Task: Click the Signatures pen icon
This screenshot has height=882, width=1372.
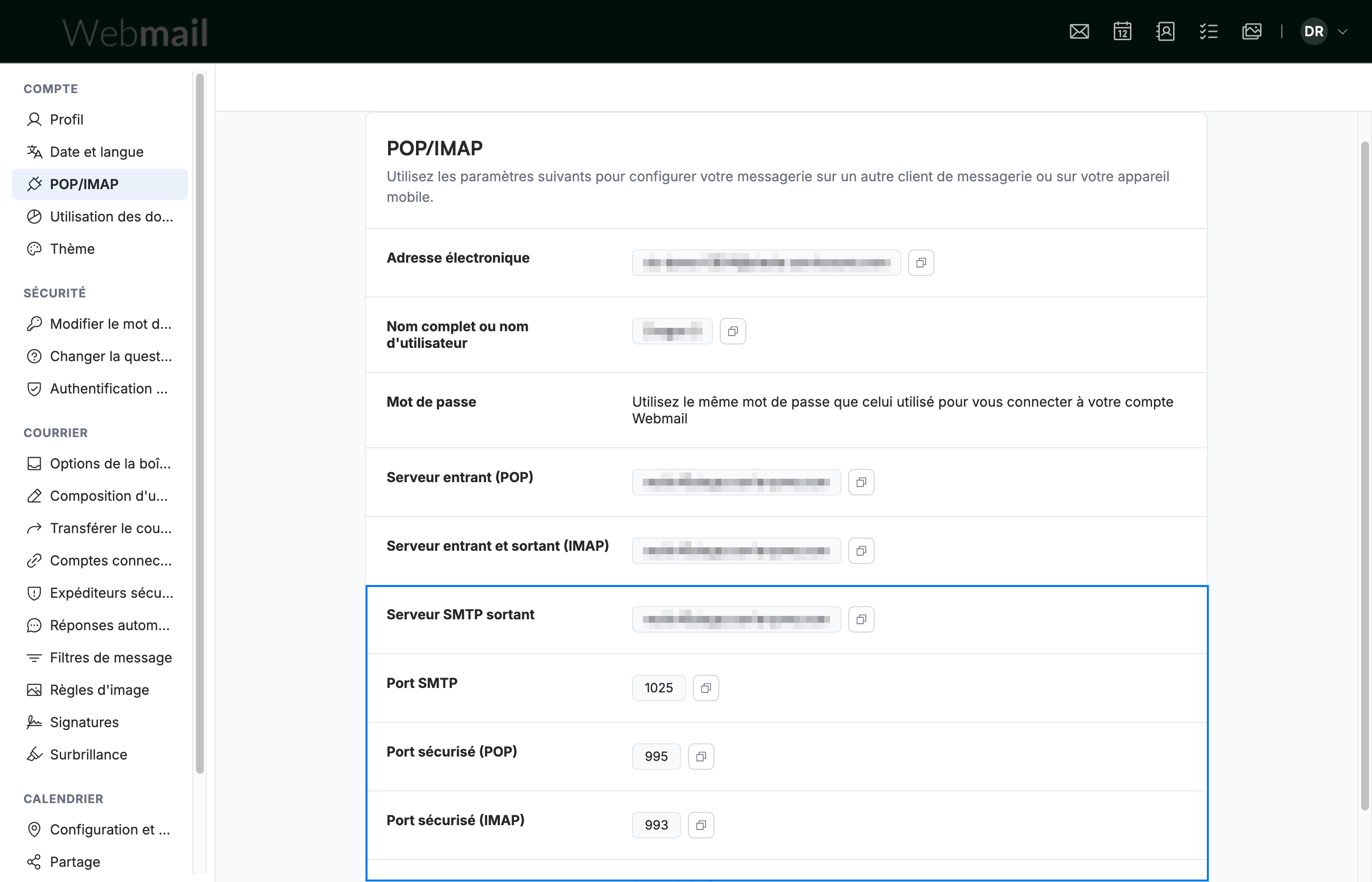Action: point(34,722)
